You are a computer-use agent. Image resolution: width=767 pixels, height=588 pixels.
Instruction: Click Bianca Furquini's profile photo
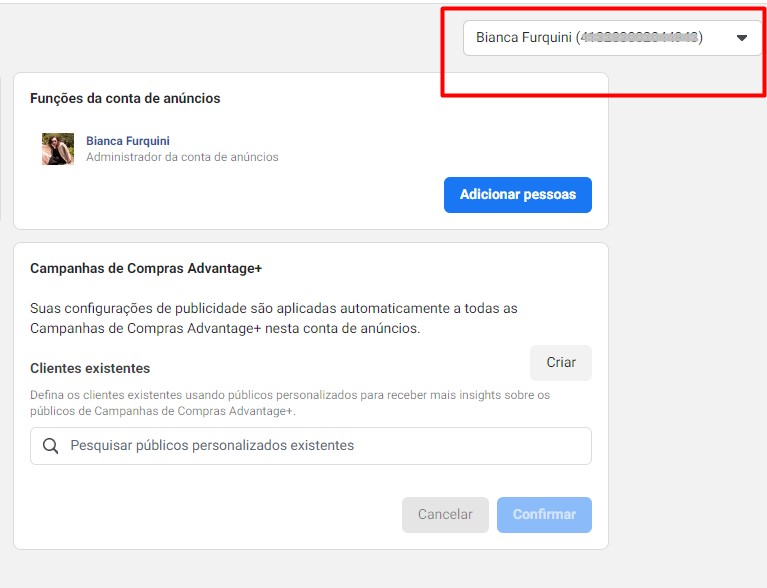(58, 149)
